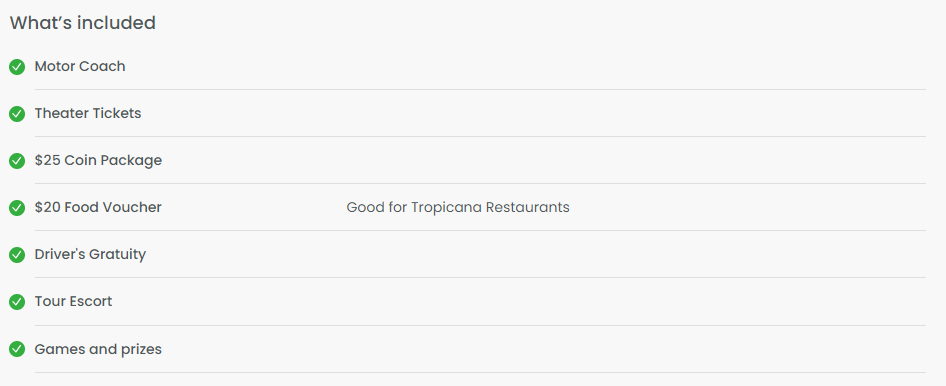Click the checkmark icon next to $25 Coin Package

[x=17, y=161]
